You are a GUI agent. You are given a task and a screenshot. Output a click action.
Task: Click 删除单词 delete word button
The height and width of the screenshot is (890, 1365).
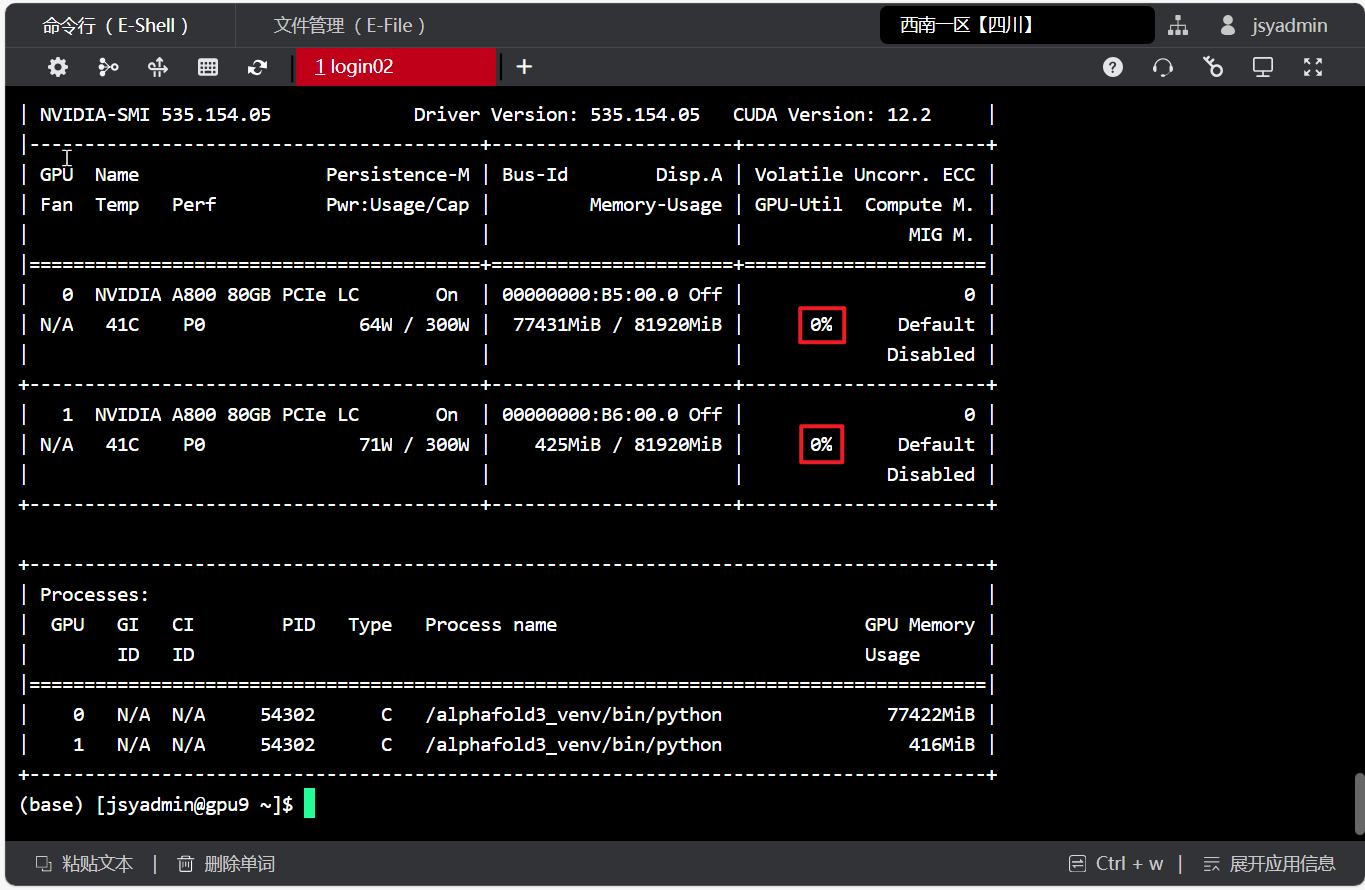(x=227, y=864)
